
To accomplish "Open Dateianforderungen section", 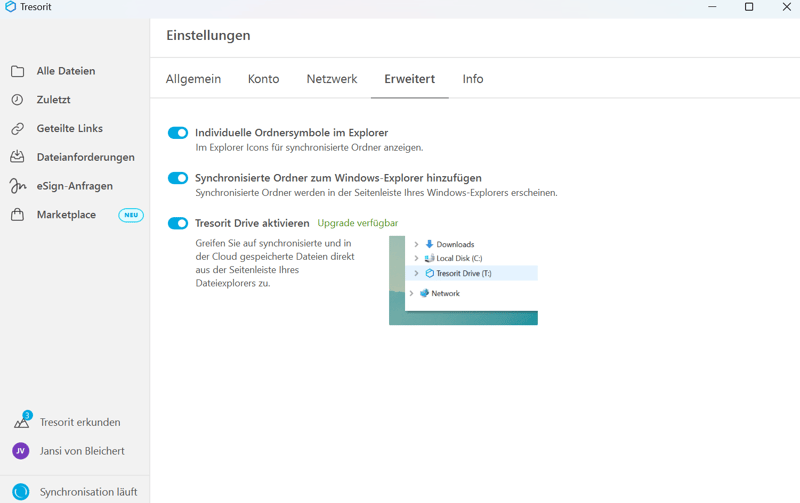I will [86, 157].
